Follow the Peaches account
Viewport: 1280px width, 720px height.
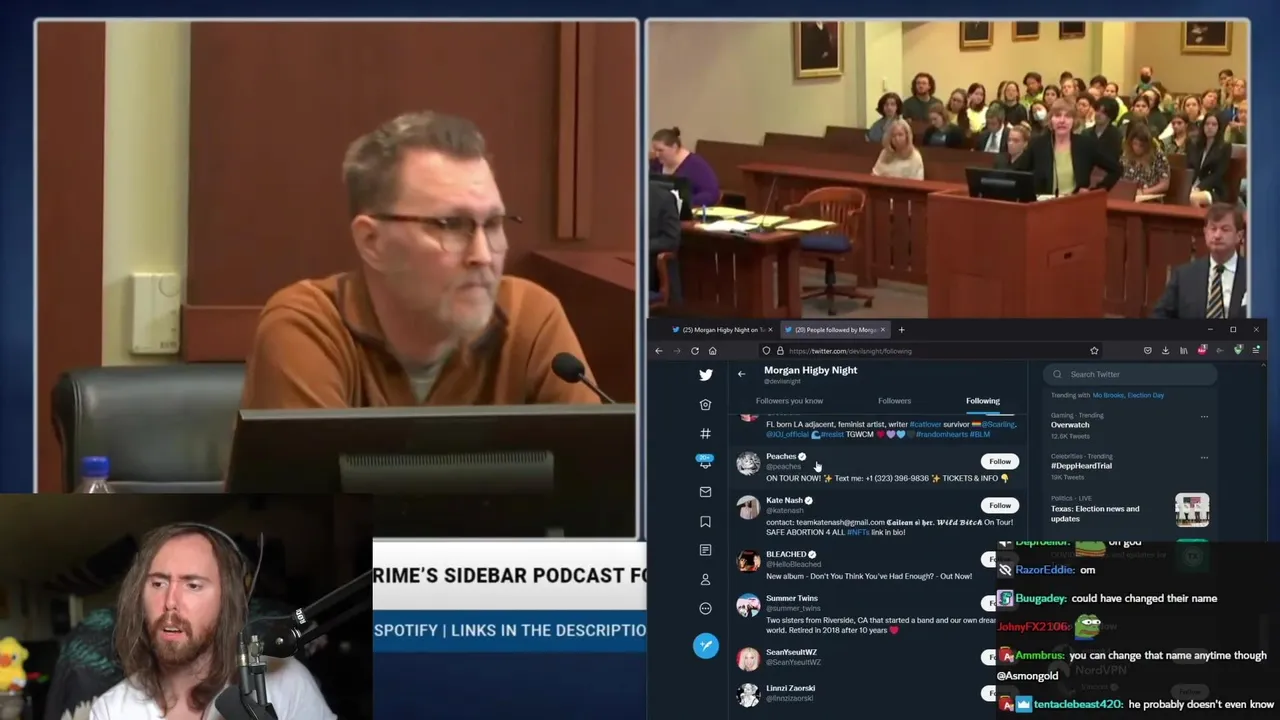tap(1000, 462)
